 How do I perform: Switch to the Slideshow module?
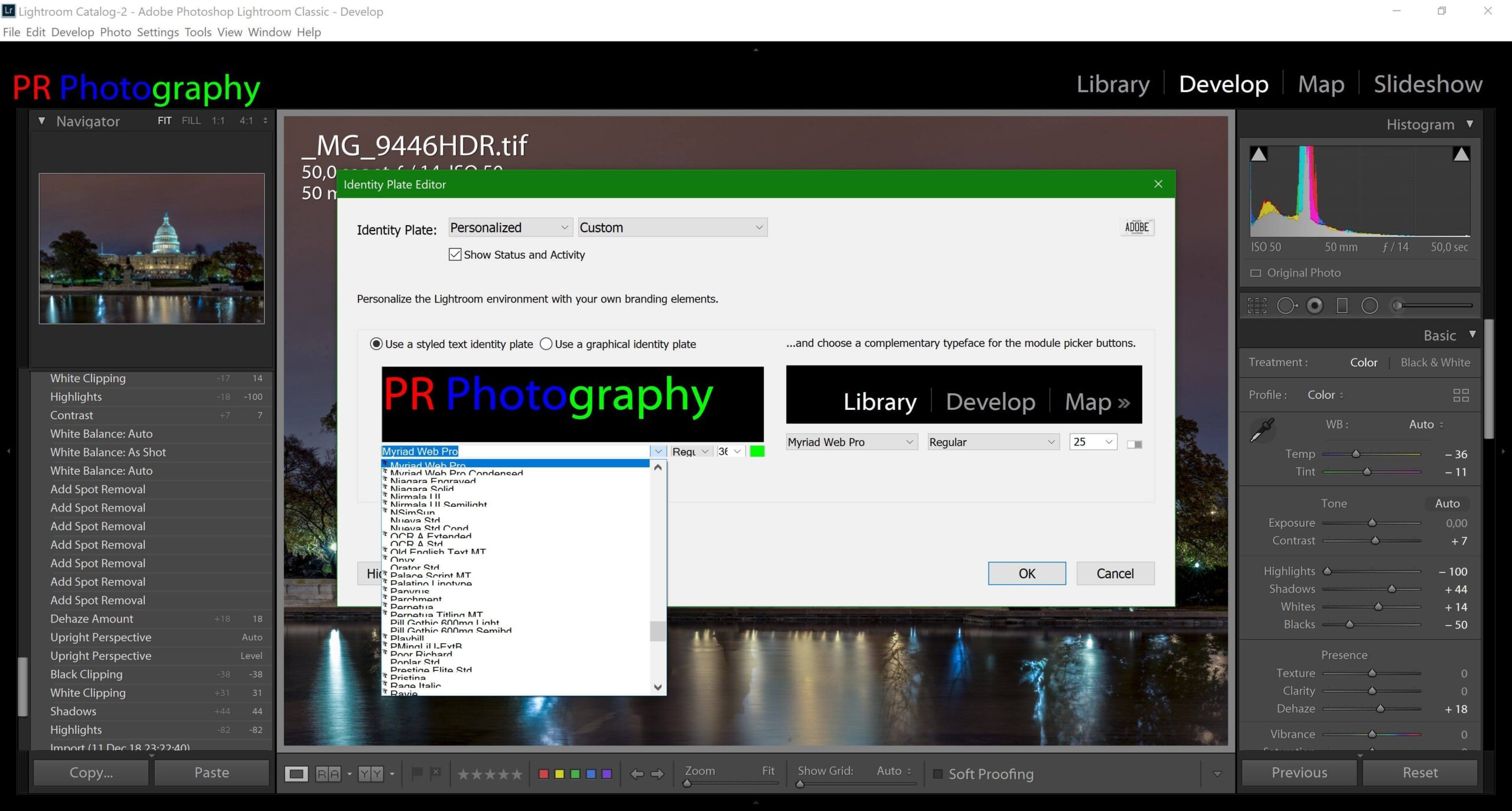1428,84
